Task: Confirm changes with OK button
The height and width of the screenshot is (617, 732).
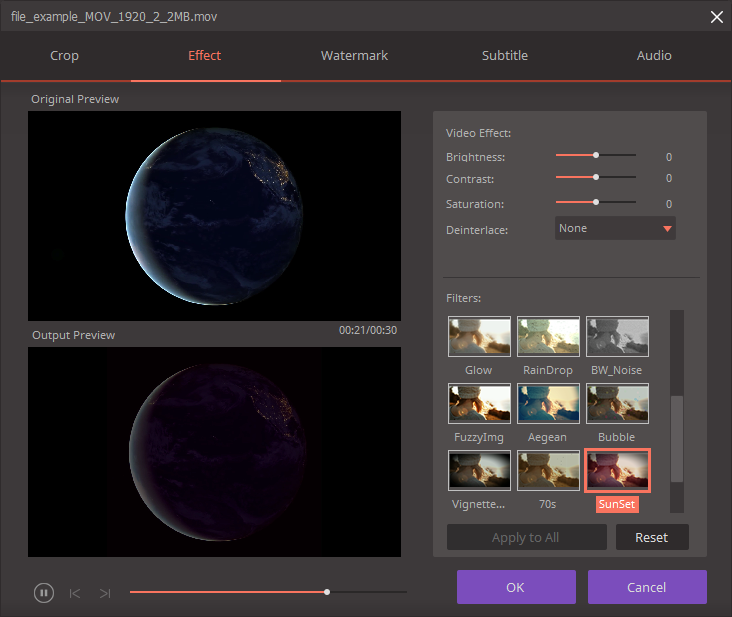Action: (x=516, y=587)
